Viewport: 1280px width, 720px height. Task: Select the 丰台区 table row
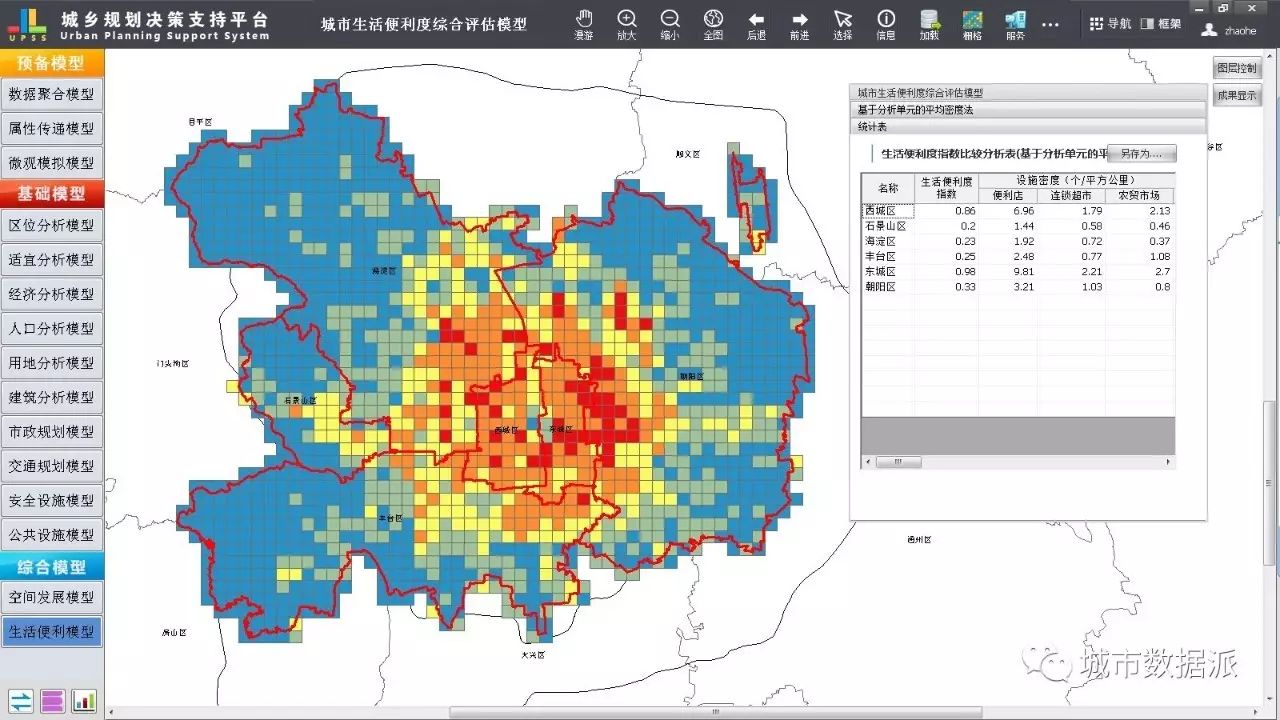[x=1018, y=256]
